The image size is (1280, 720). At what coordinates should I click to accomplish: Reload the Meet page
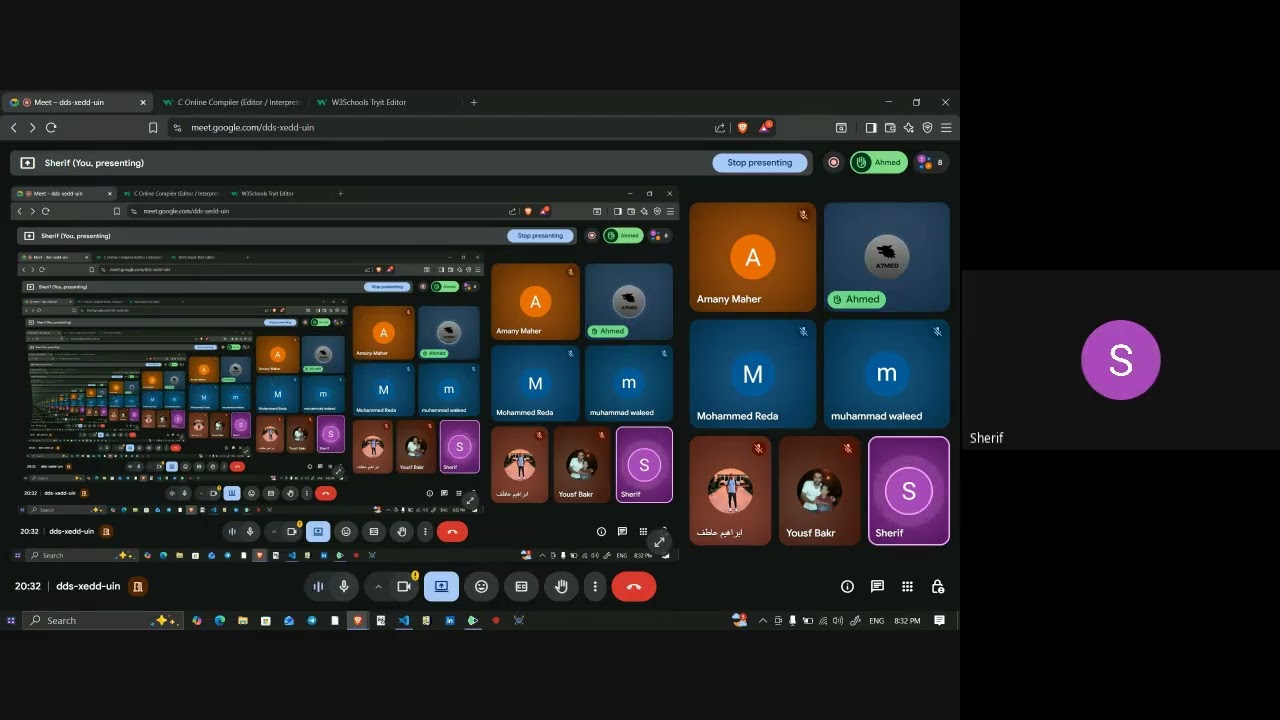(51, 128)
